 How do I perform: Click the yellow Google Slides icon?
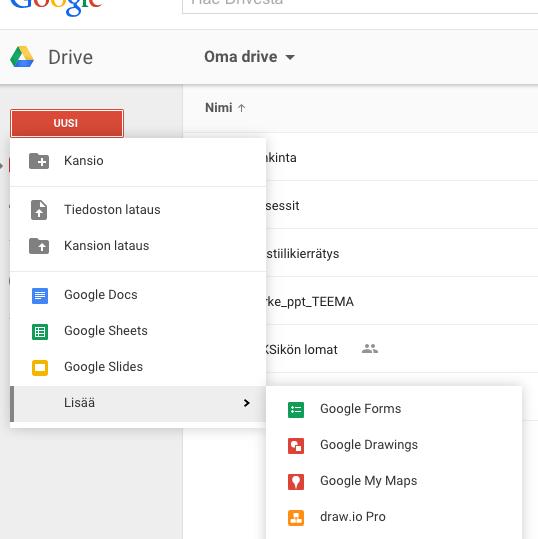point(40,368)
